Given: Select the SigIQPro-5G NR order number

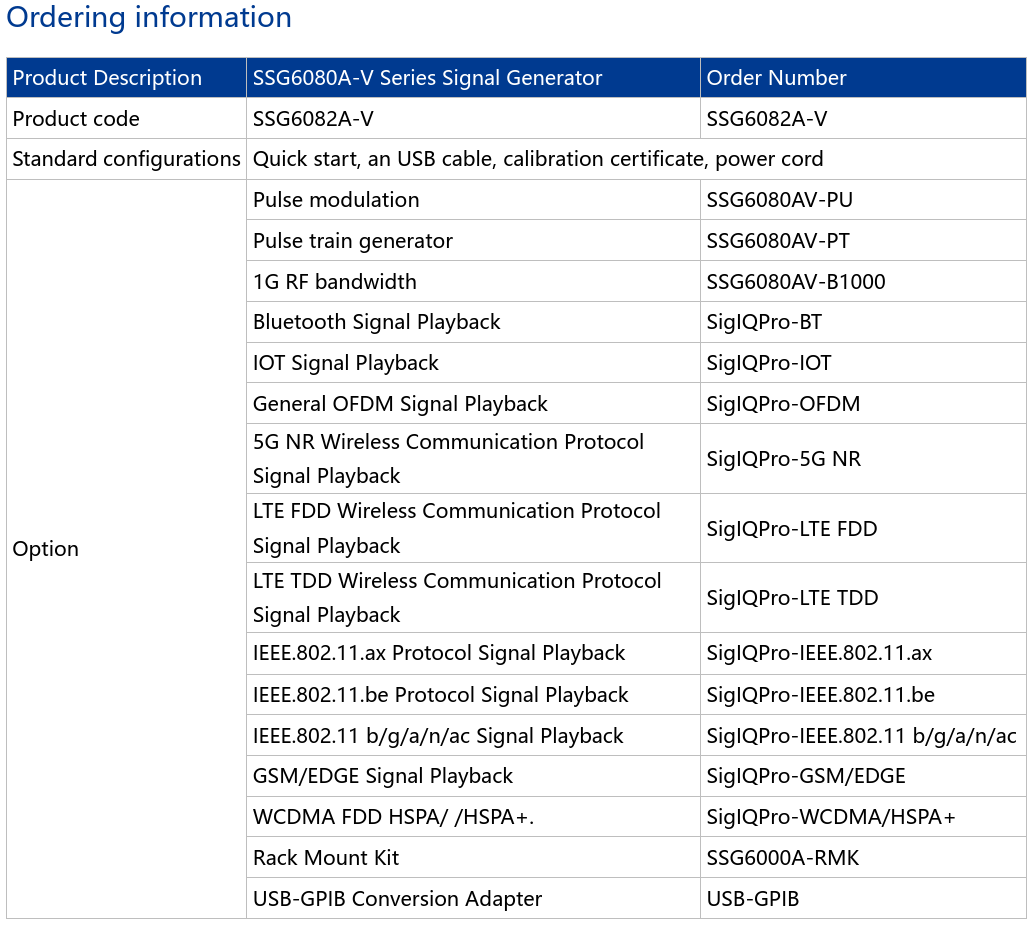Looking at the screenshot, I should pos(783,459).
